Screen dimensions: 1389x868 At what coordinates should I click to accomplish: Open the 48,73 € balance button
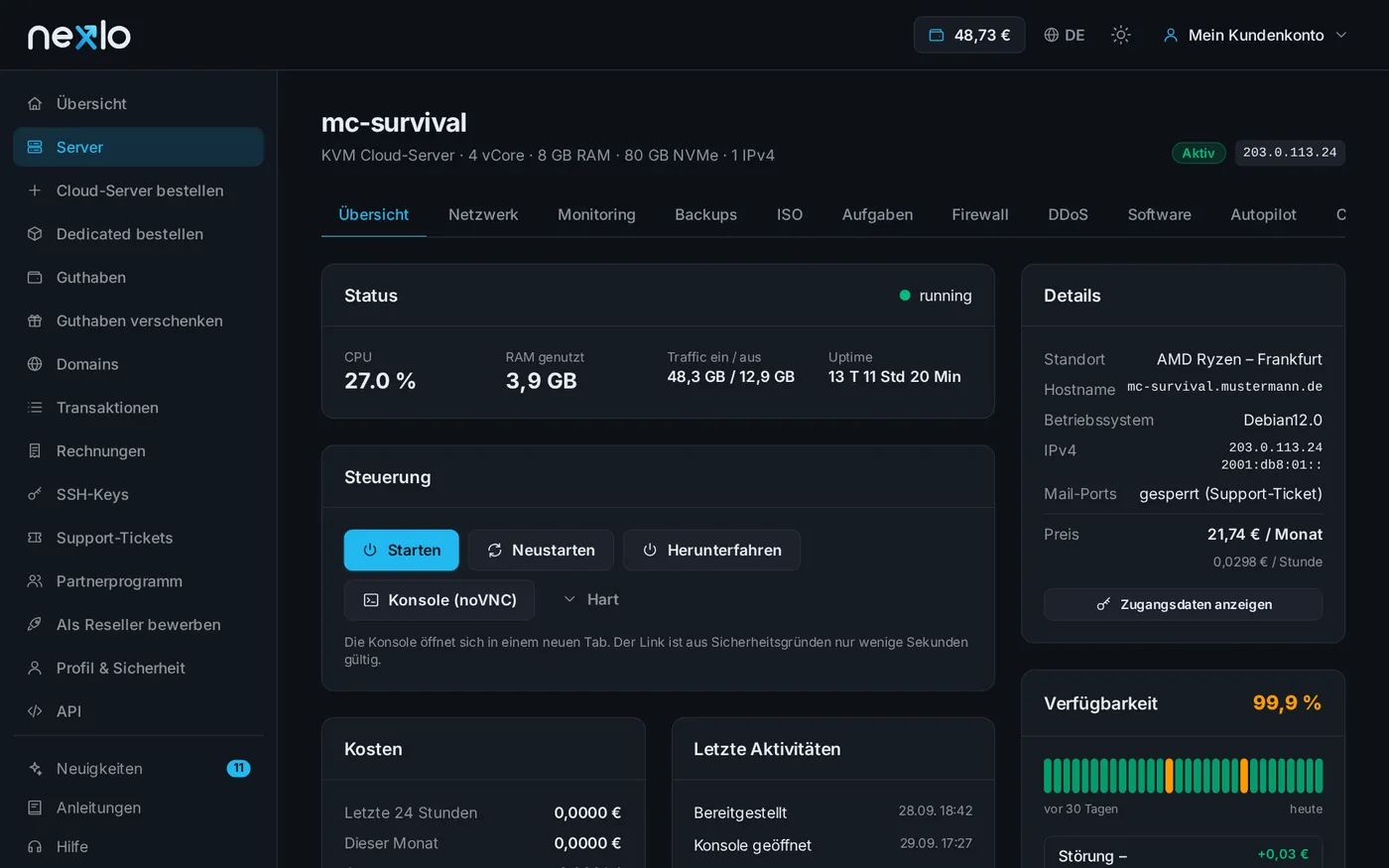(969, 35)
